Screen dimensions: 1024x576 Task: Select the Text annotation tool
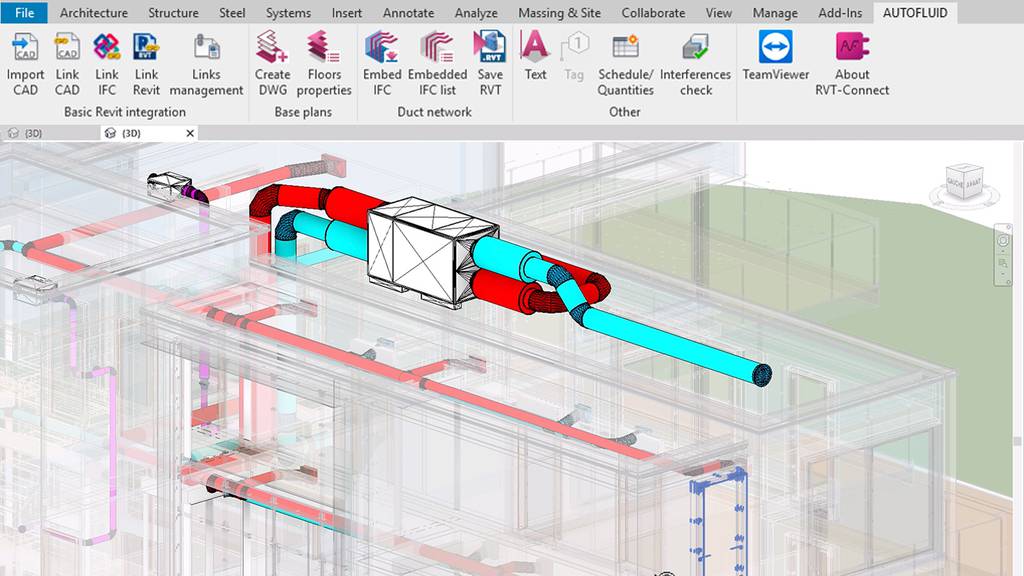coord(535,56)
